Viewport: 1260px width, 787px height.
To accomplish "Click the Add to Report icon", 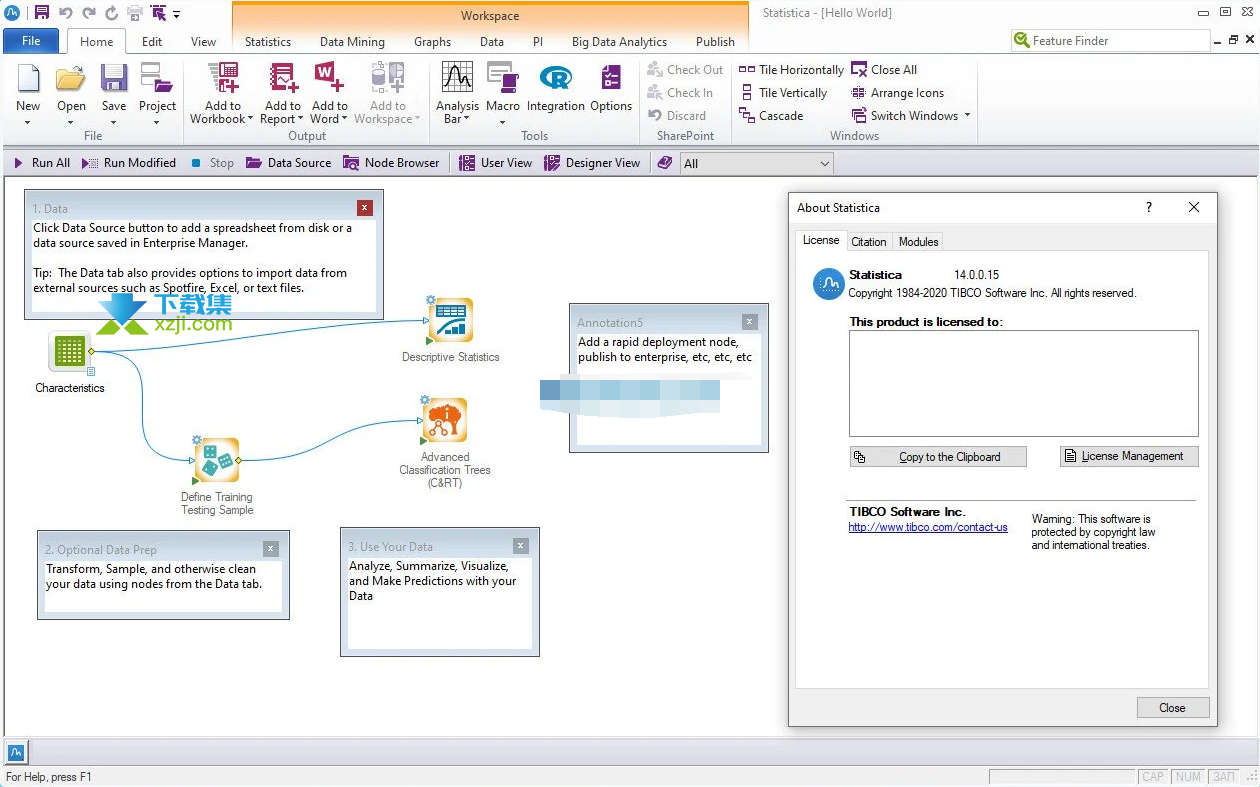I will (x=283, y=78).
